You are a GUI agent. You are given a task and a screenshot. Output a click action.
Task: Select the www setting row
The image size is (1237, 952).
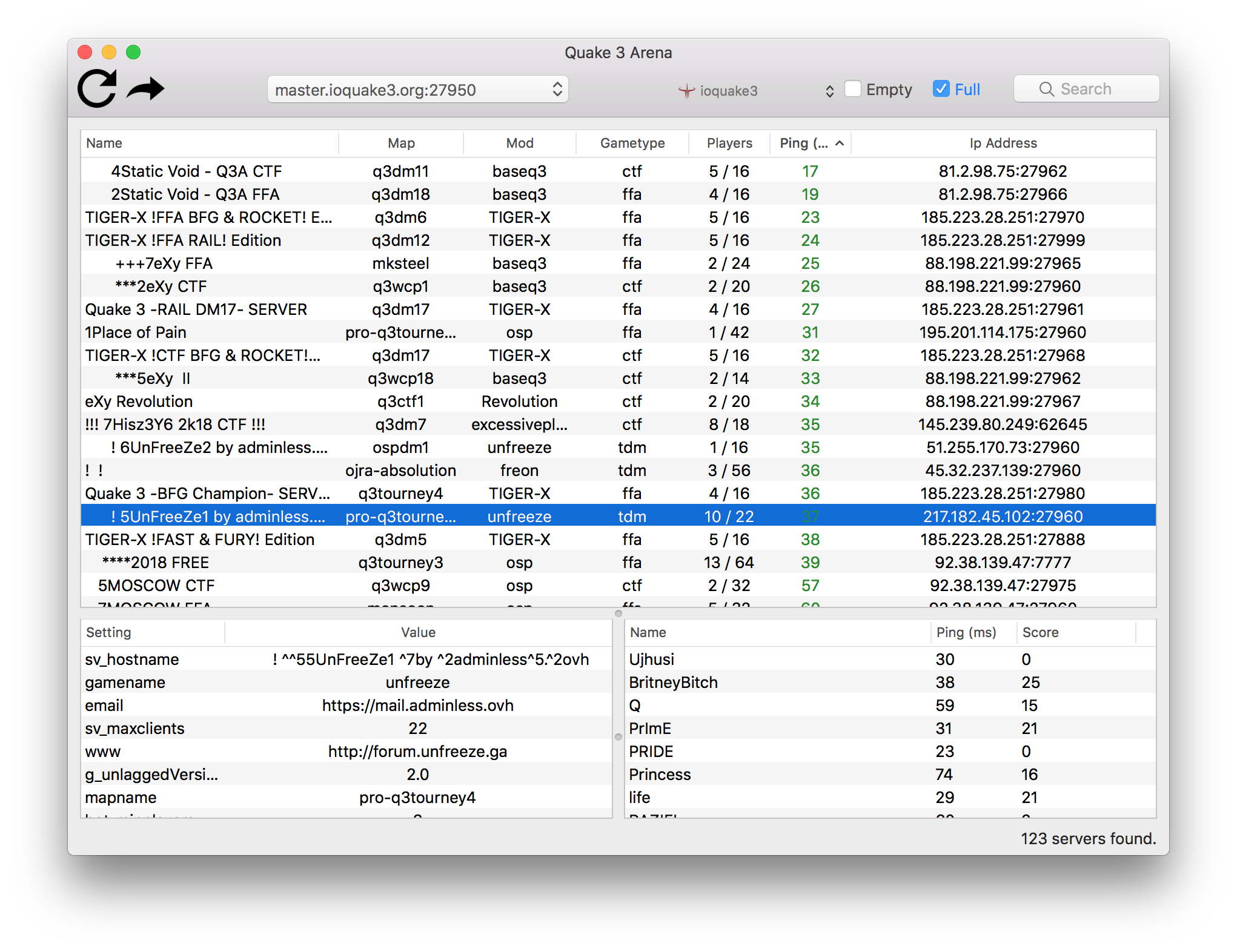347,752
